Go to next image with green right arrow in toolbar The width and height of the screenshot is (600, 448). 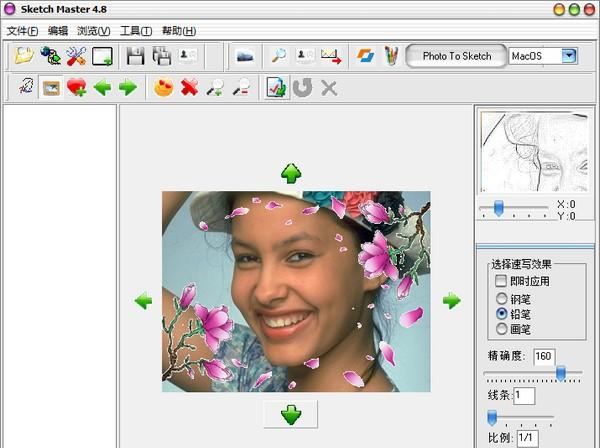tap(128, 88)
